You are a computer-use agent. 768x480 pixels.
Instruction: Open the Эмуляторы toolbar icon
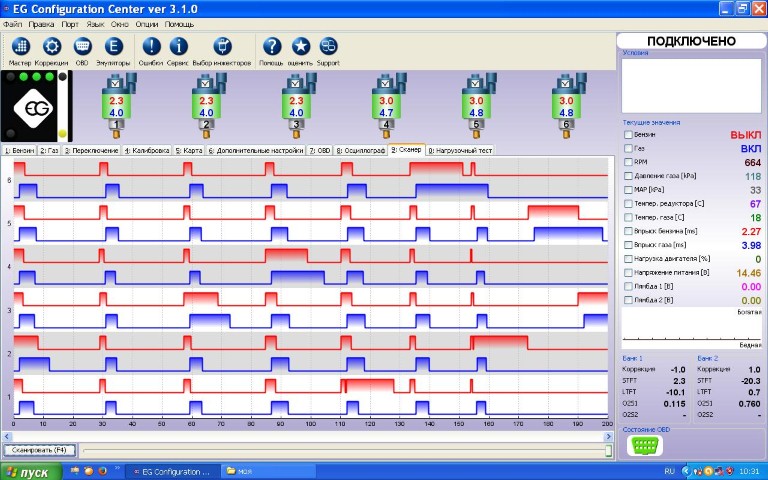[x=113, y=46]
